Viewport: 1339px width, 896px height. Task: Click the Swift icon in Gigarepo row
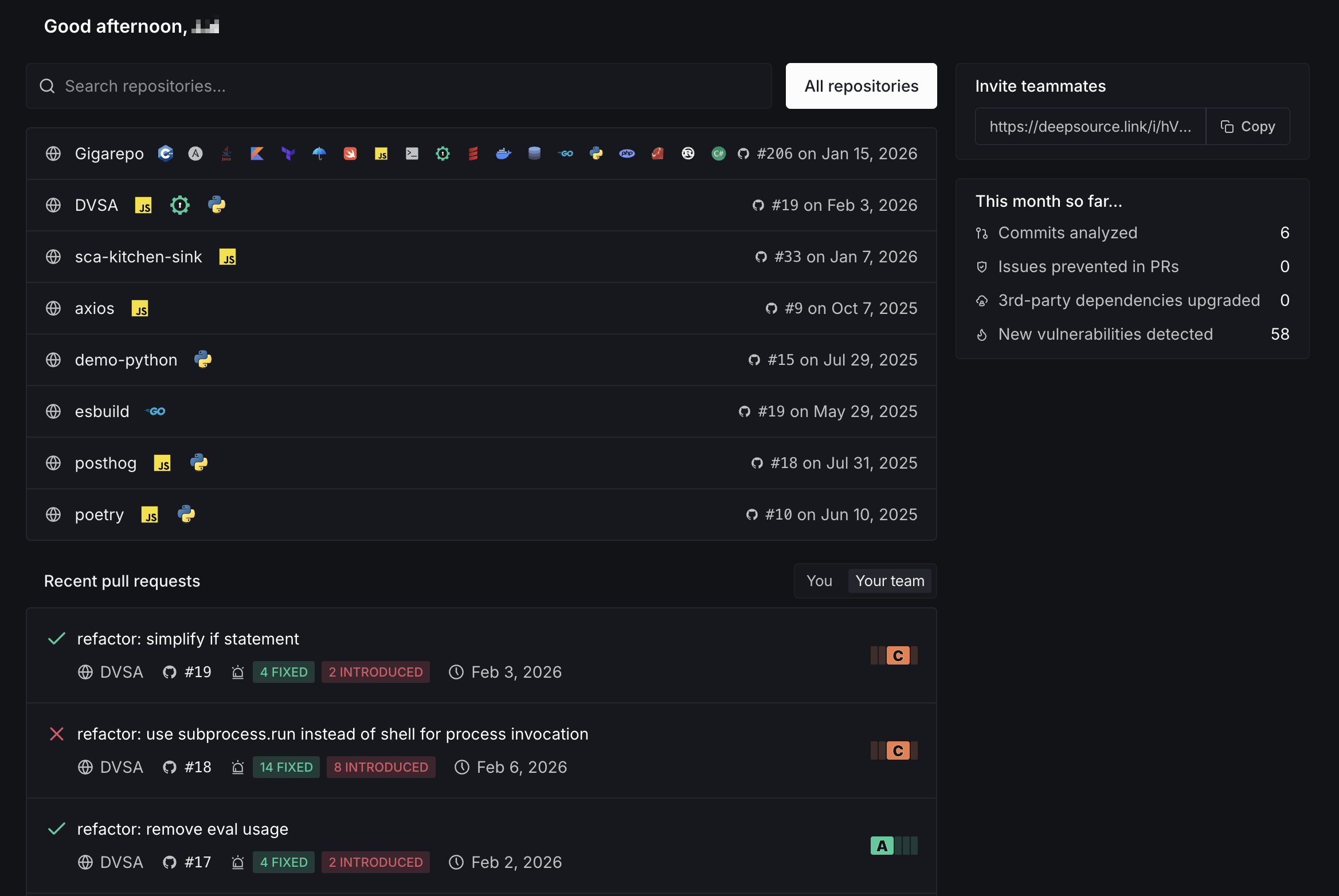pos(350,154)
